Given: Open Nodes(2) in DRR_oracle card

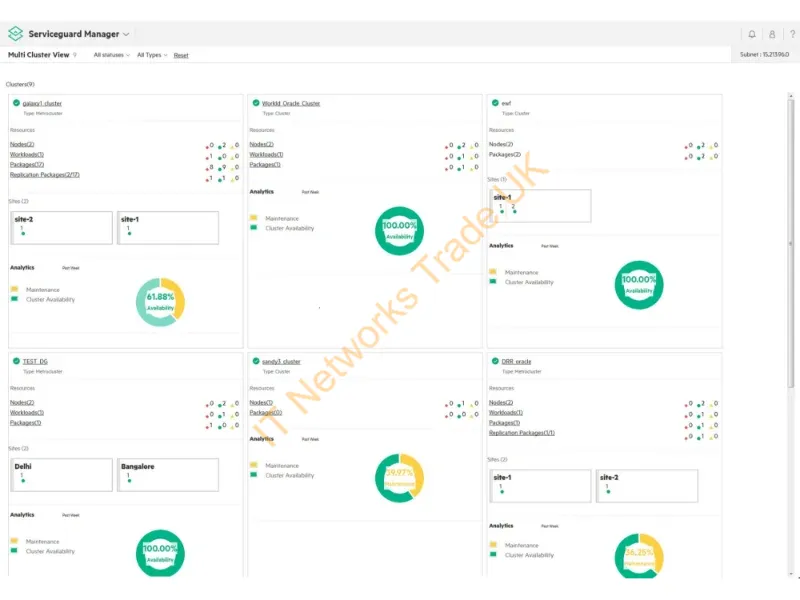Looking at the screenshot, I should click(501, 403).
